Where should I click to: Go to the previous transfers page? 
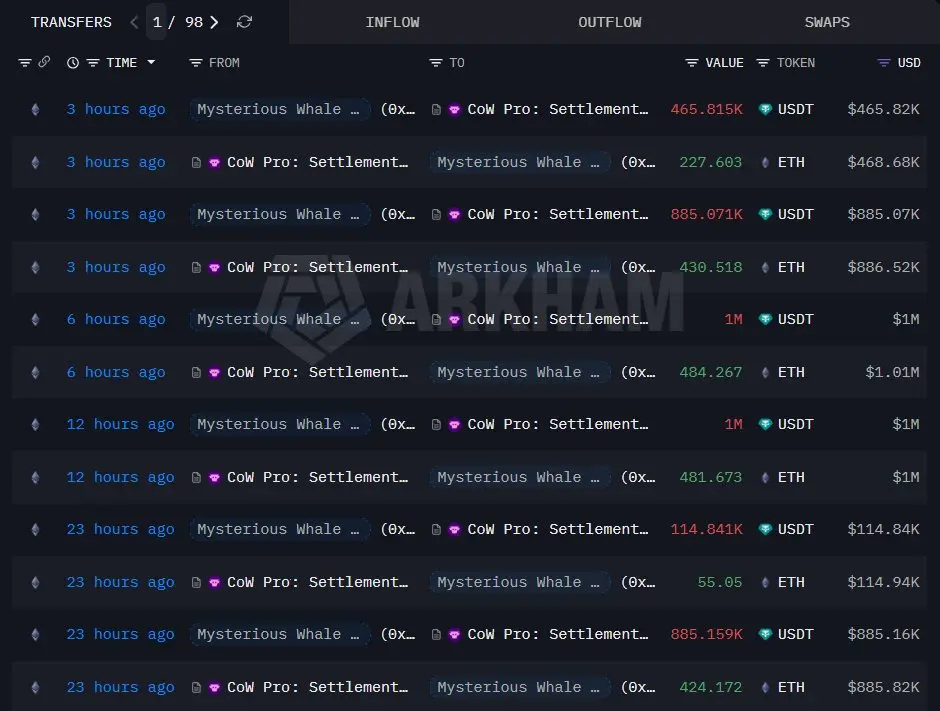click(134, 22)
